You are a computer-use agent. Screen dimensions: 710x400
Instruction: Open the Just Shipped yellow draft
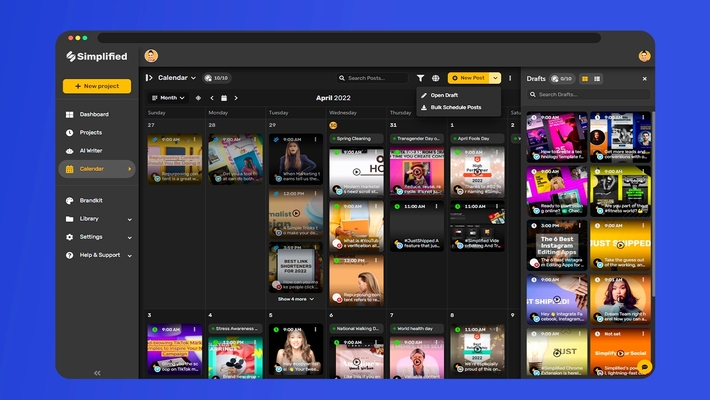(x=620, y=245)
